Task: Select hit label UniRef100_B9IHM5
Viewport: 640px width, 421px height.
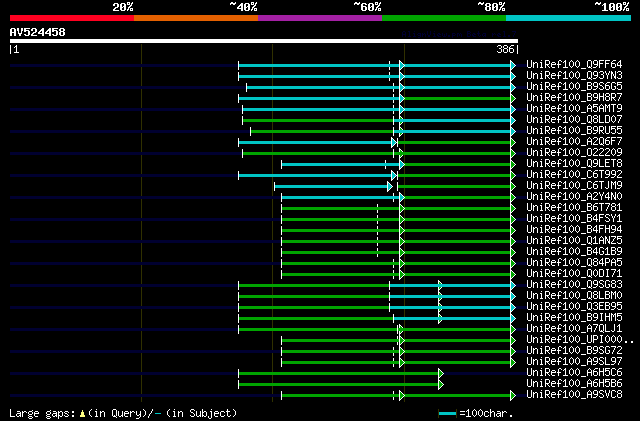Action: [574, 318]
